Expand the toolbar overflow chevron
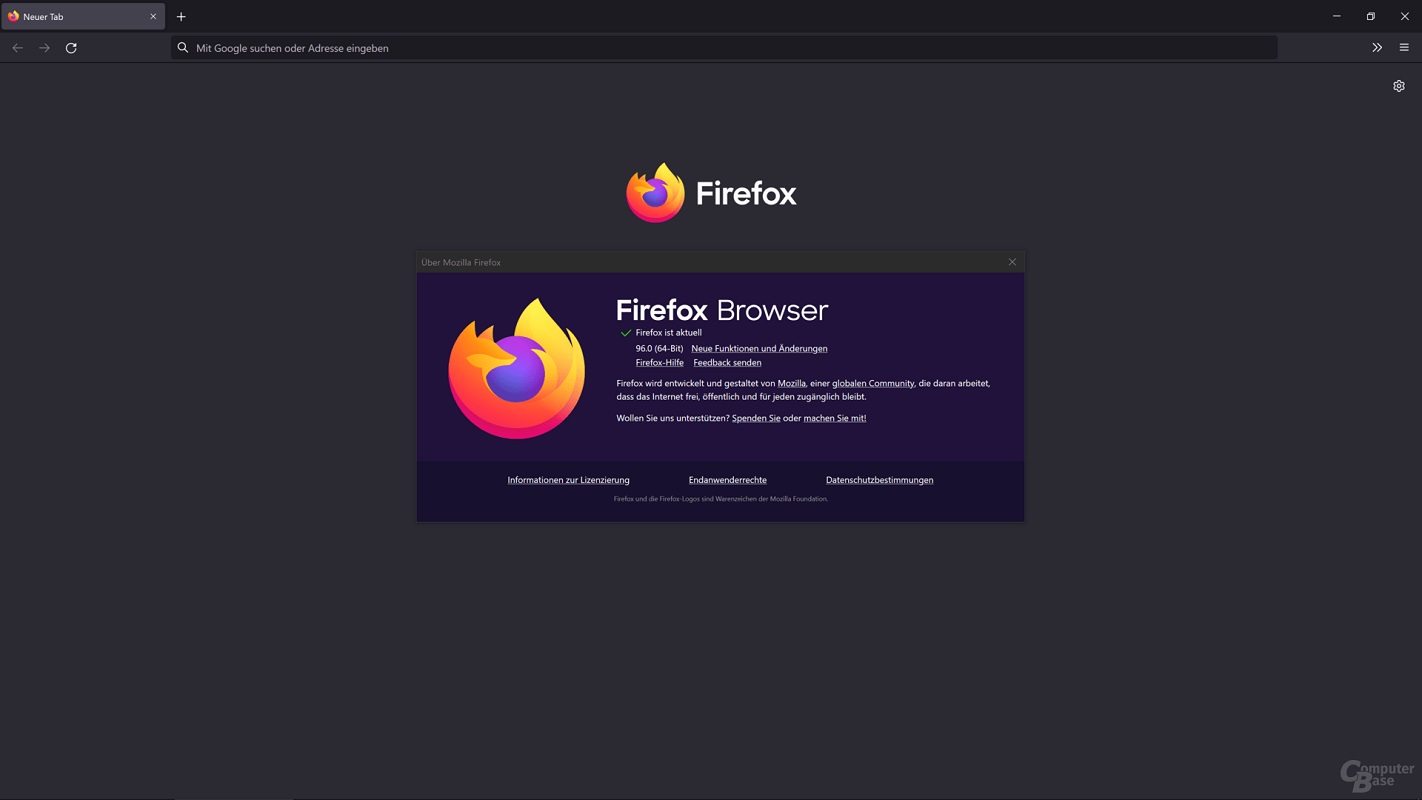The width and height of the screenshot is (1422, 800). [1377, 48]
